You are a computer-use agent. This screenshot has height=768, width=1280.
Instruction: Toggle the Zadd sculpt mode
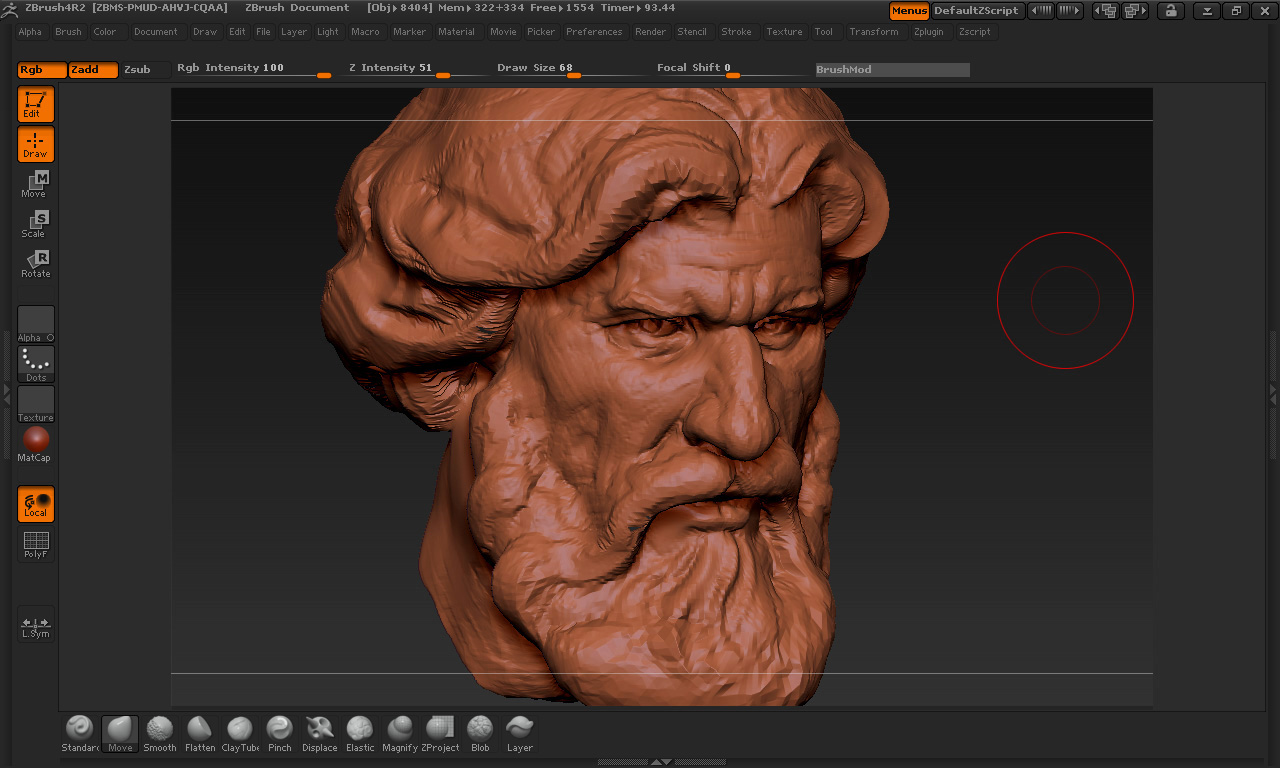pyautogui.click(x=93, y=70)
